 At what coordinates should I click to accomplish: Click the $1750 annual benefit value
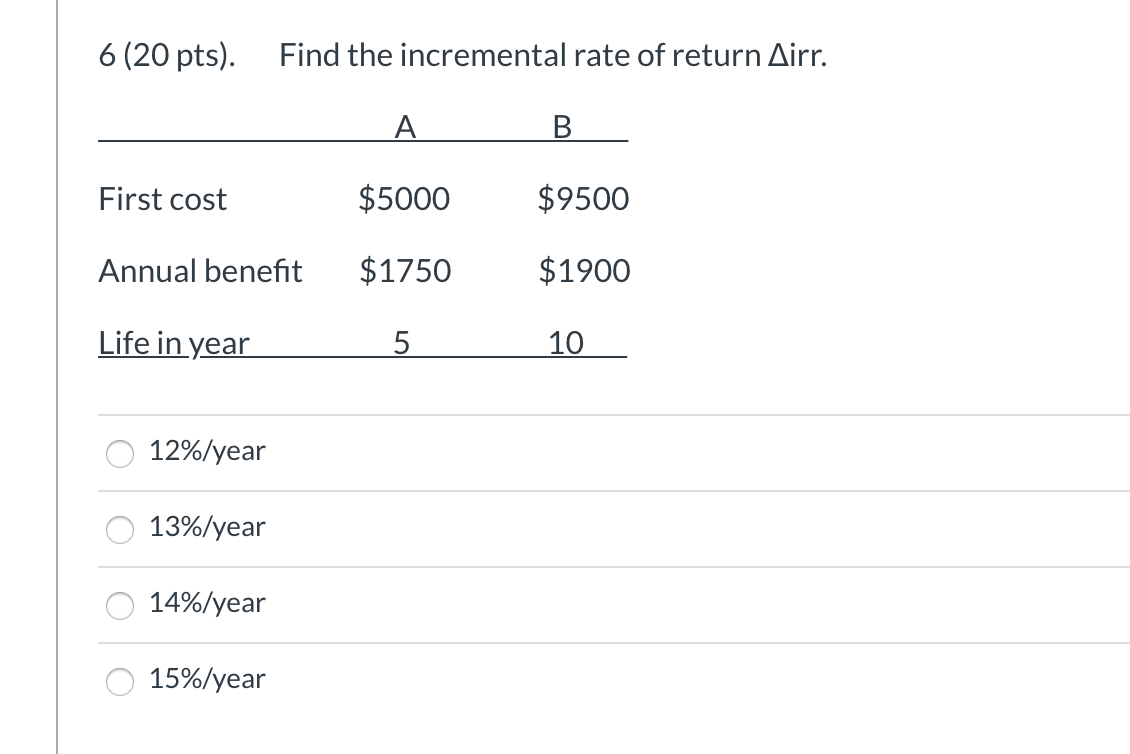pyautogui.click(x=404, y=270)
